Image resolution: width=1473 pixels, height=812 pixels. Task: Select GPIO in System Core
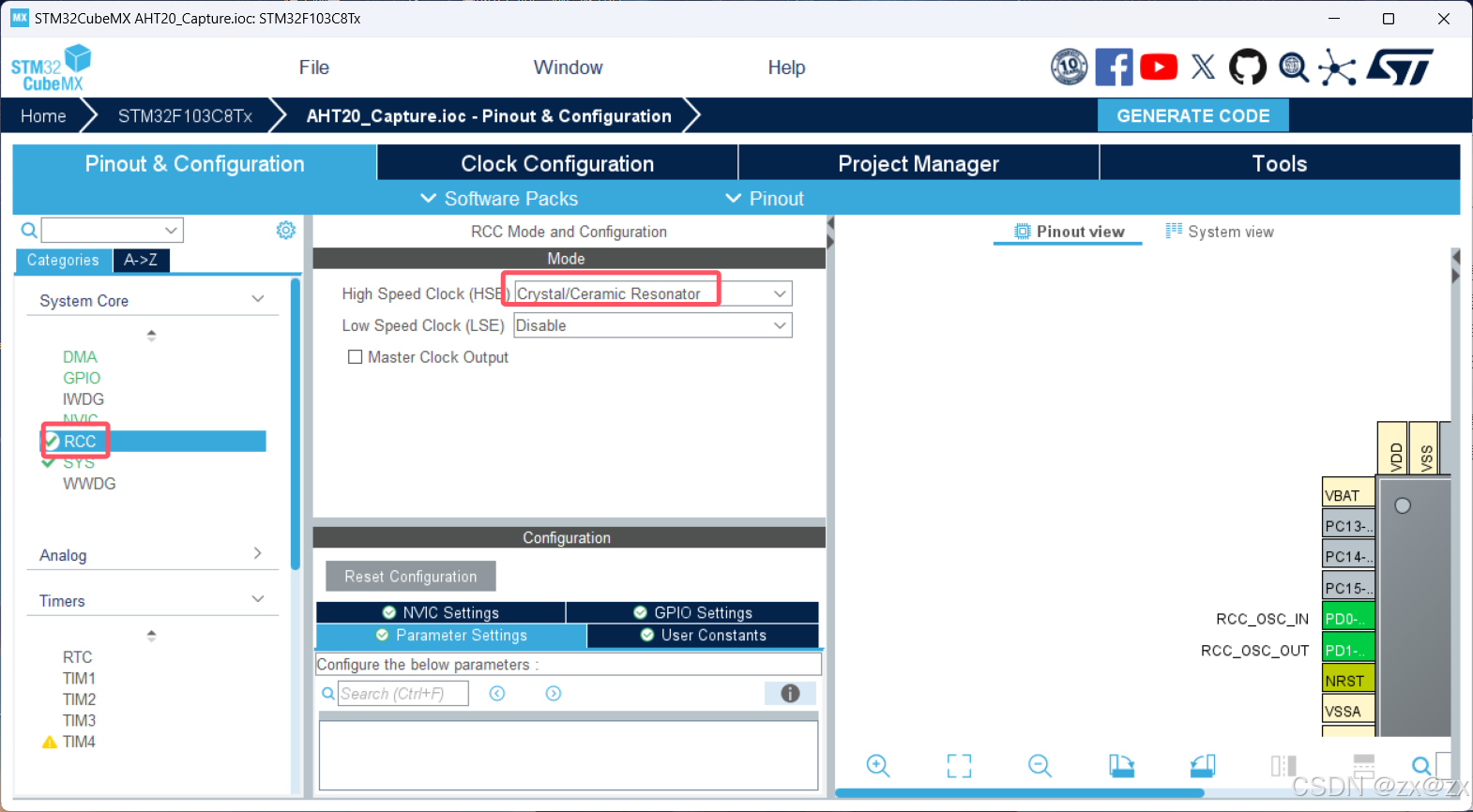[82, 378]
